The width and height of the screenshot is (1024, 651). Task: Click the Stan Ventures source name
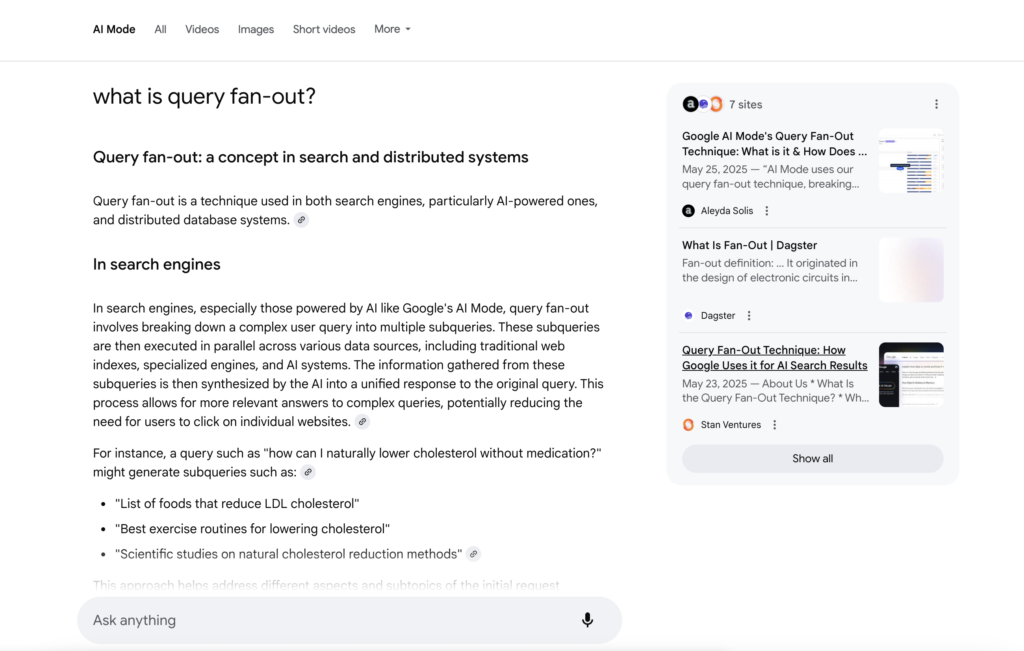click(731, 424)
